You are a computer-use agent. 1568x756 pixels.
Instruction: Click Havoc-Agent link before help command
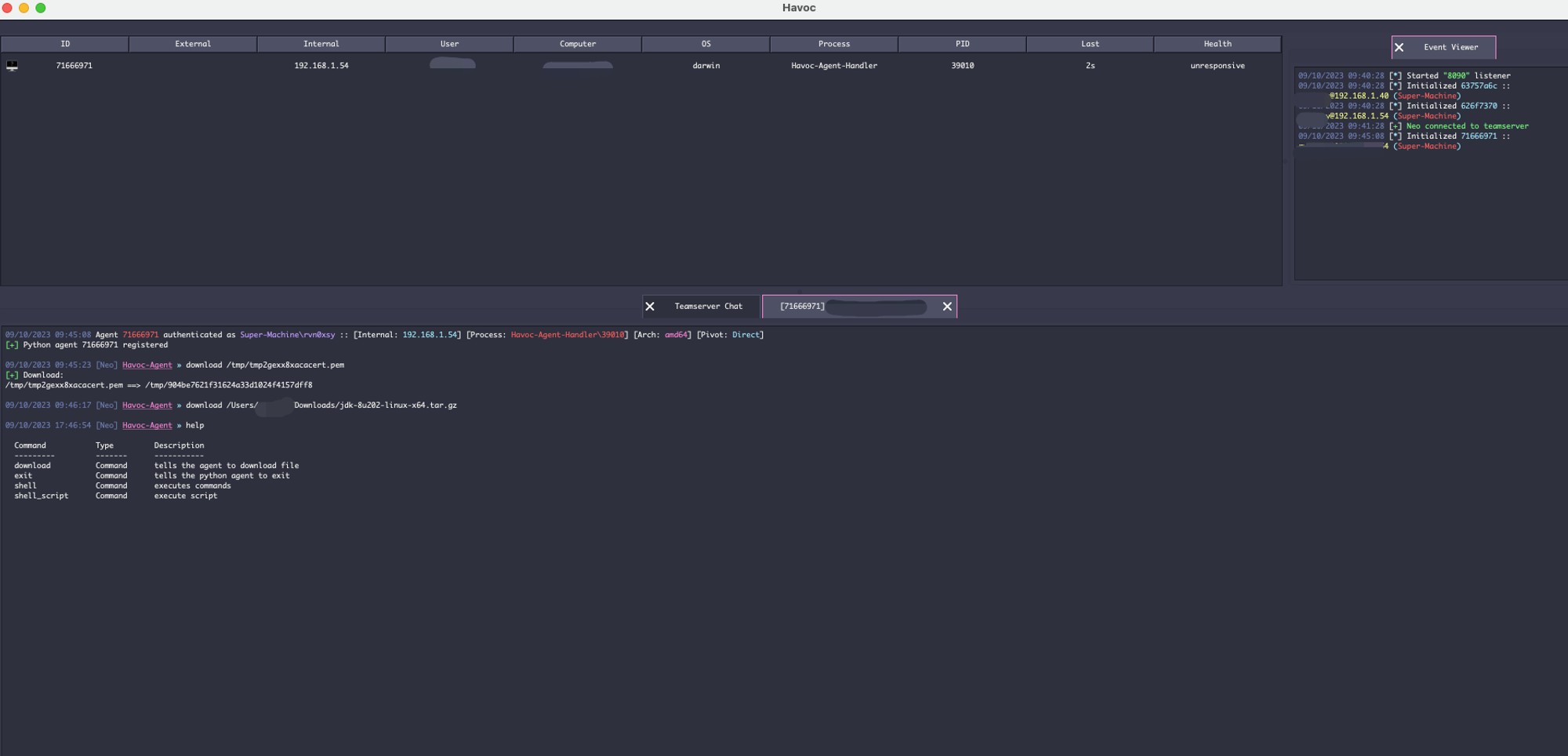pyautogui.click(x=147, y=426)
